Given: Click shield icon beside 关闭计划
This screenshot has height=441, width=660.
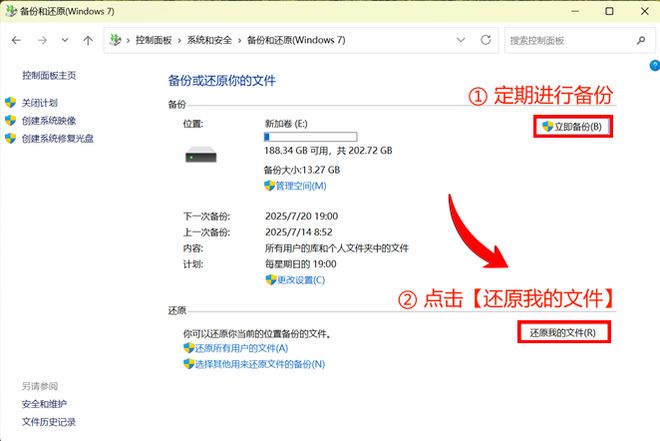Looking at the screenshot, I should point(11,102).
